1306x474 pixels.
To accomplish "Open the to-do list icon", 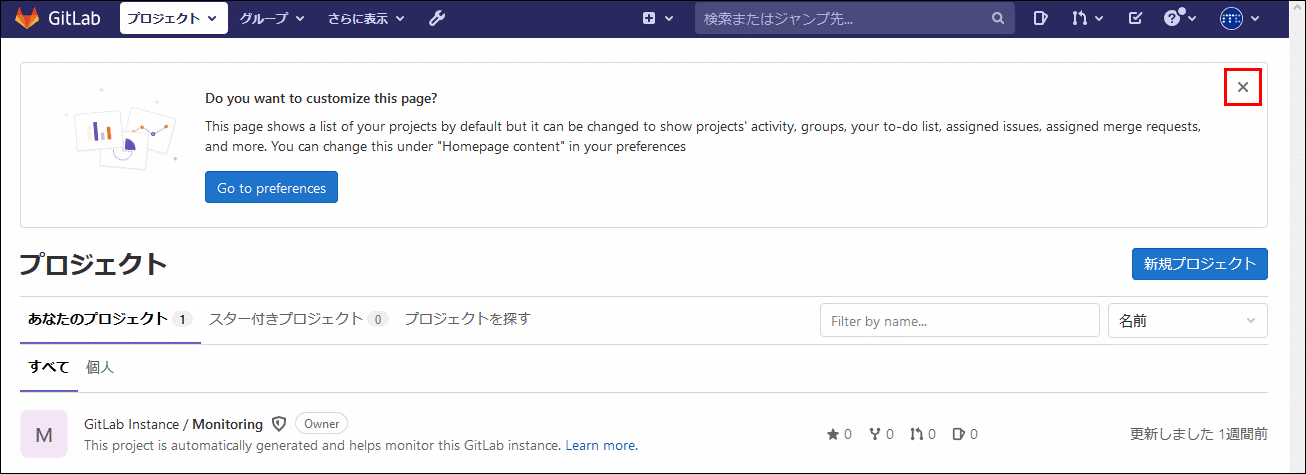I will click(x=1134, y=18).
